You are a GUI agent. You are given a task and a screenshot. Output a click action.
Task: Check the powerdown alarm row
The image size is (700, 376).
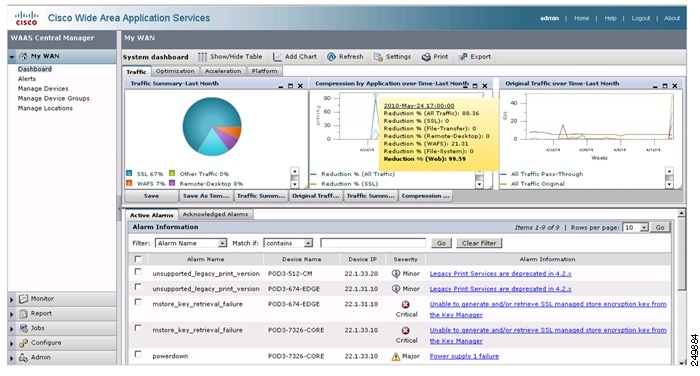point(138,354)
